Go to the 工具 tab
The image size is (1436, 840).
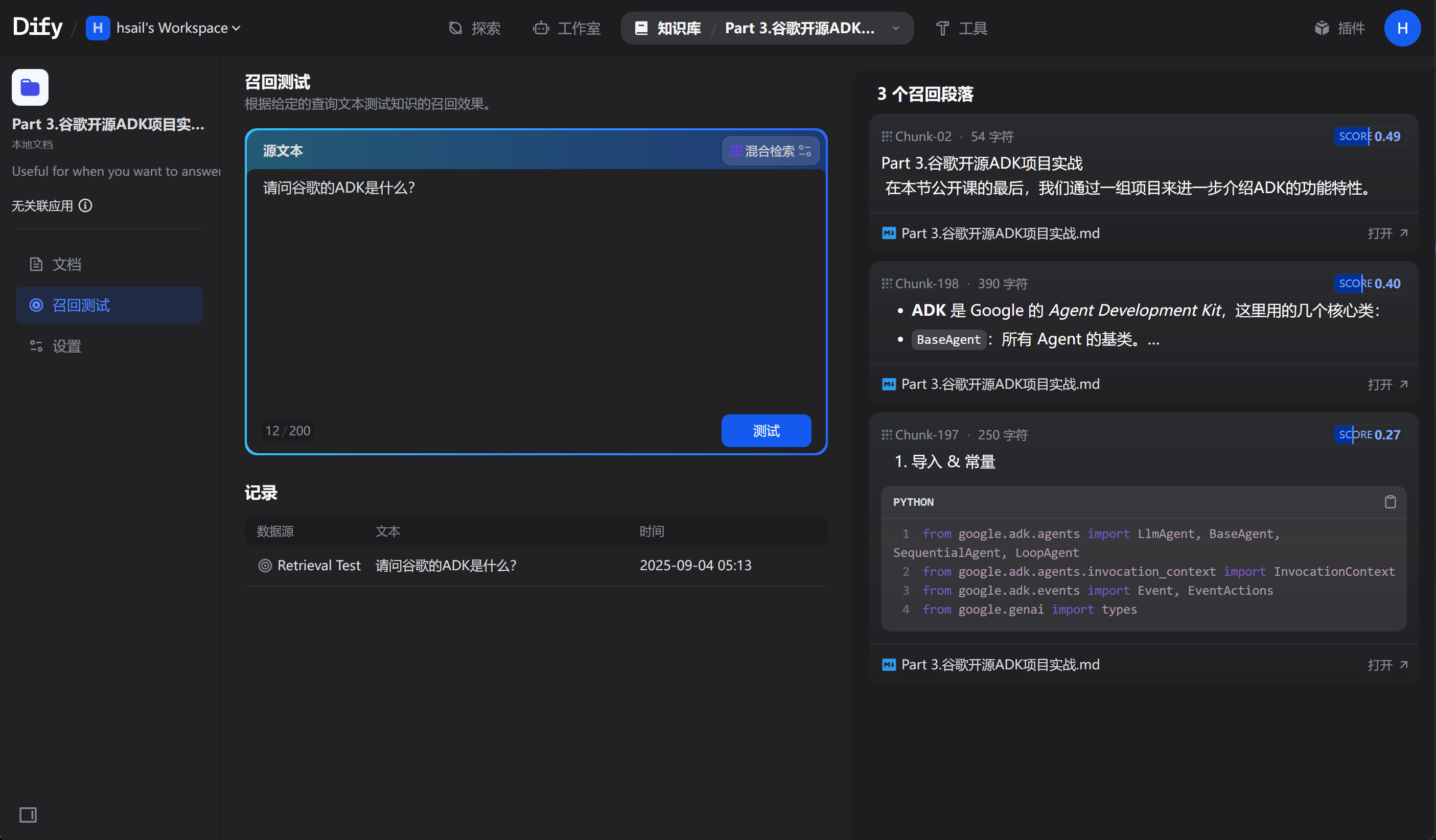(x=961, y=28)
